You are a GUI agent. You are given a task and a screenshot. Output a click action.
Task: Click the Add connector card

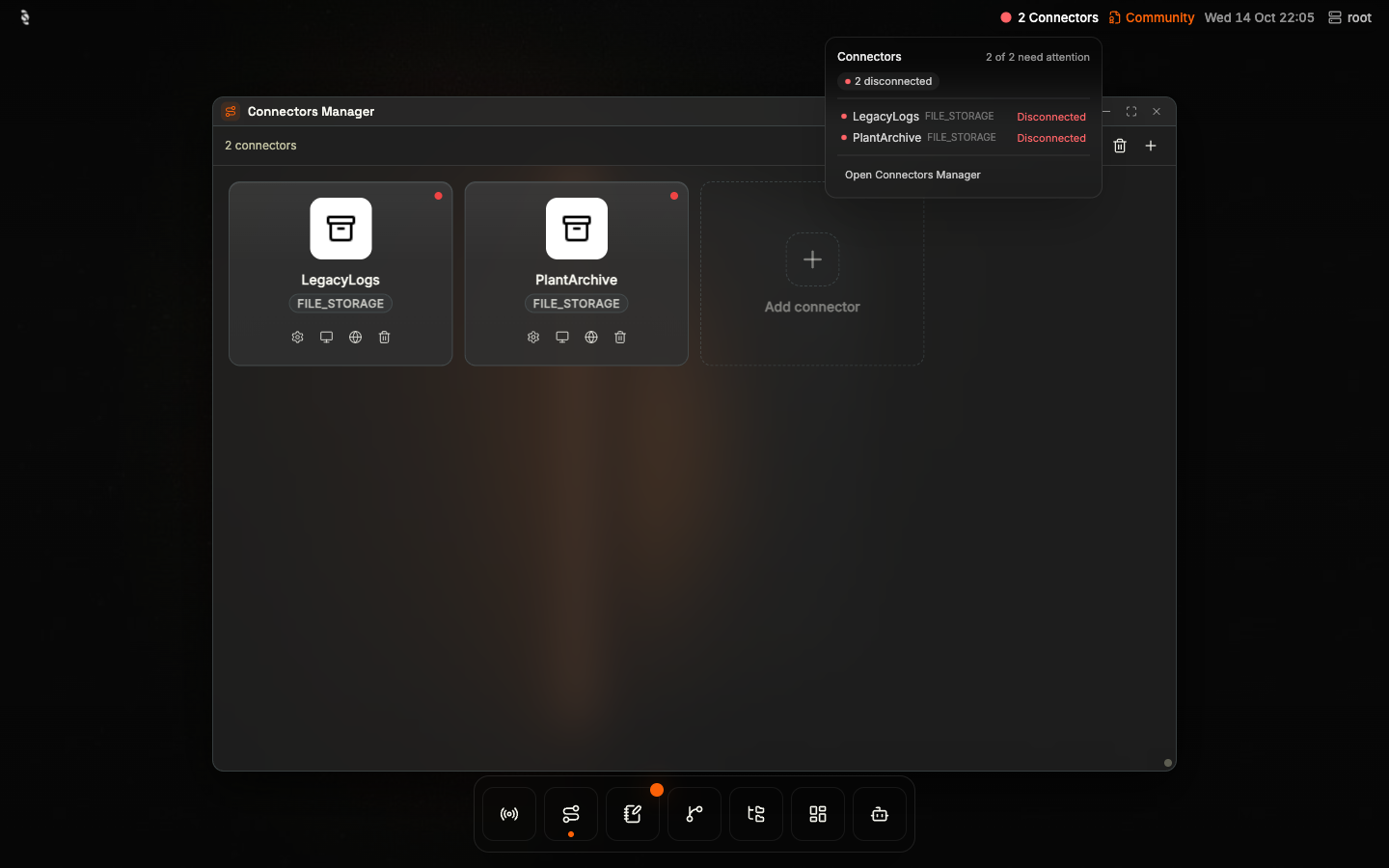(812, 274)
